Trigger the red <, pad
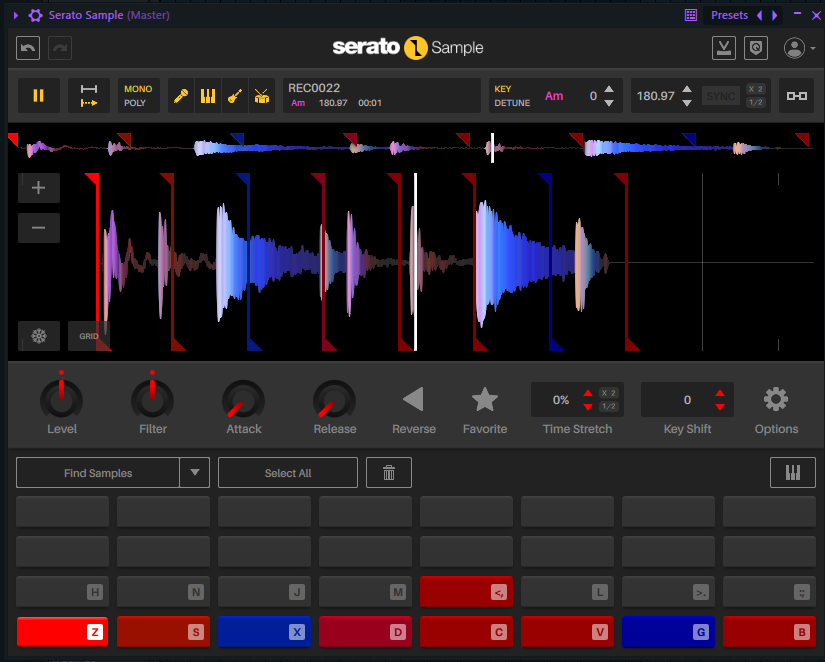Screen dimensions: 825x662 point(466,591)
